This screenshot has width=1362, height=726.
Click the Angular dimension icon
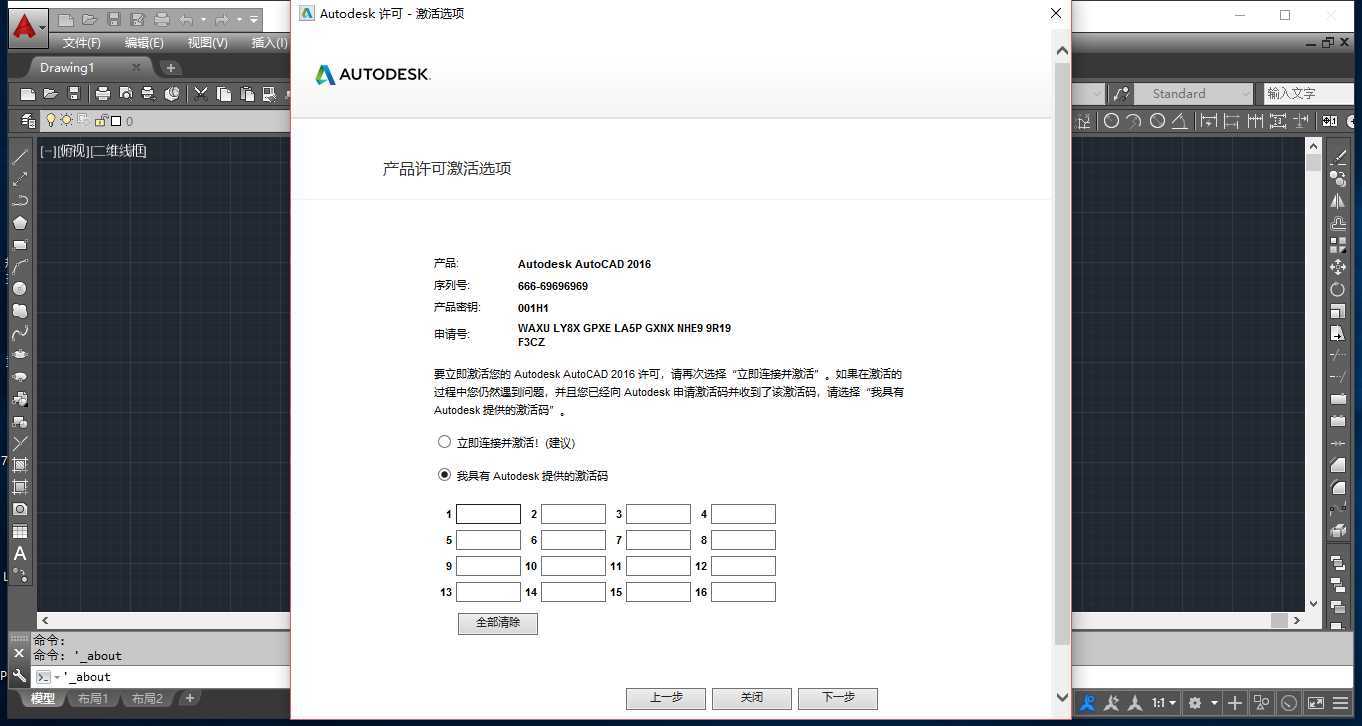tap(1180, 121)
